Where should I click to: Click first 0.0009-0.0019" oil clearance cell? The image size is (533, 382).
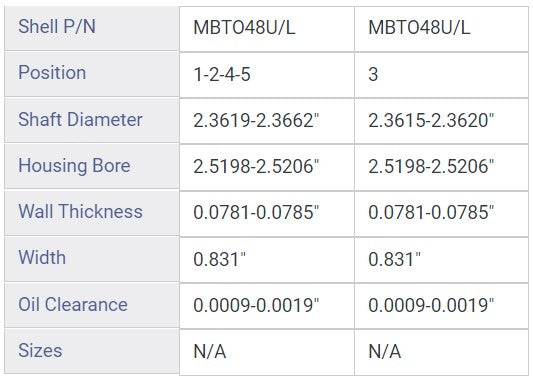267,306
